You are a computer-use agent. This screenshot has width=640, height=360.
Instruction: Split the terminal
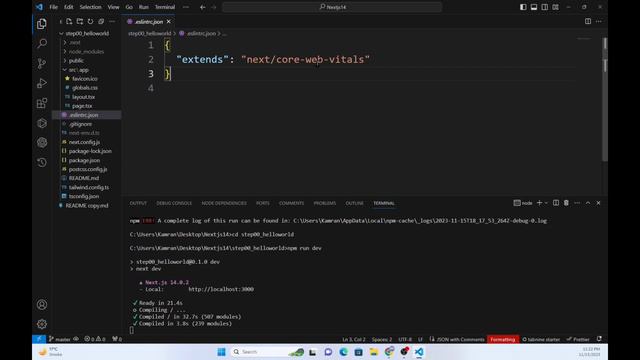tap(556, 203)
